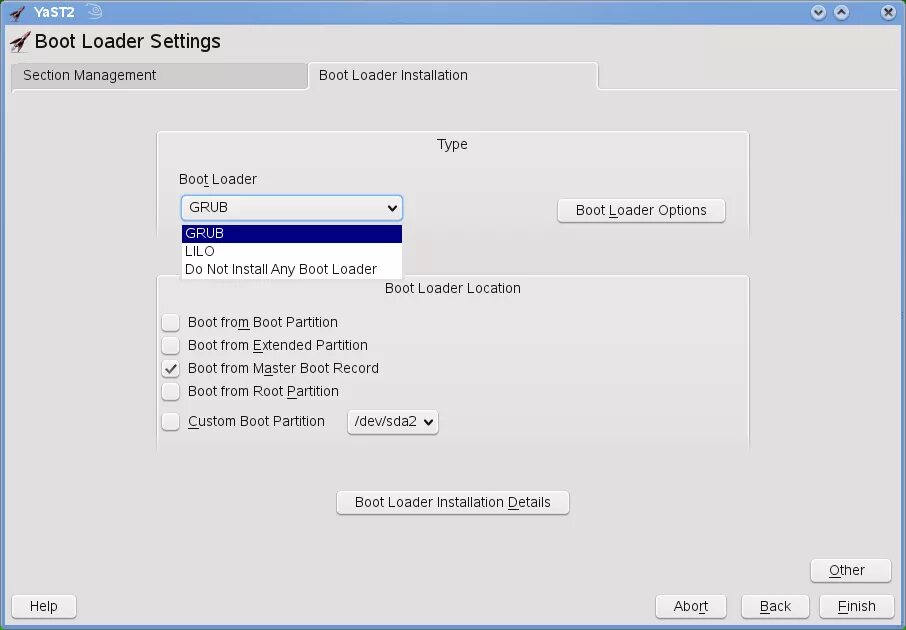Click the YaST2 rocket icon in title bar
906x630 pixels.
coord(17,12)
